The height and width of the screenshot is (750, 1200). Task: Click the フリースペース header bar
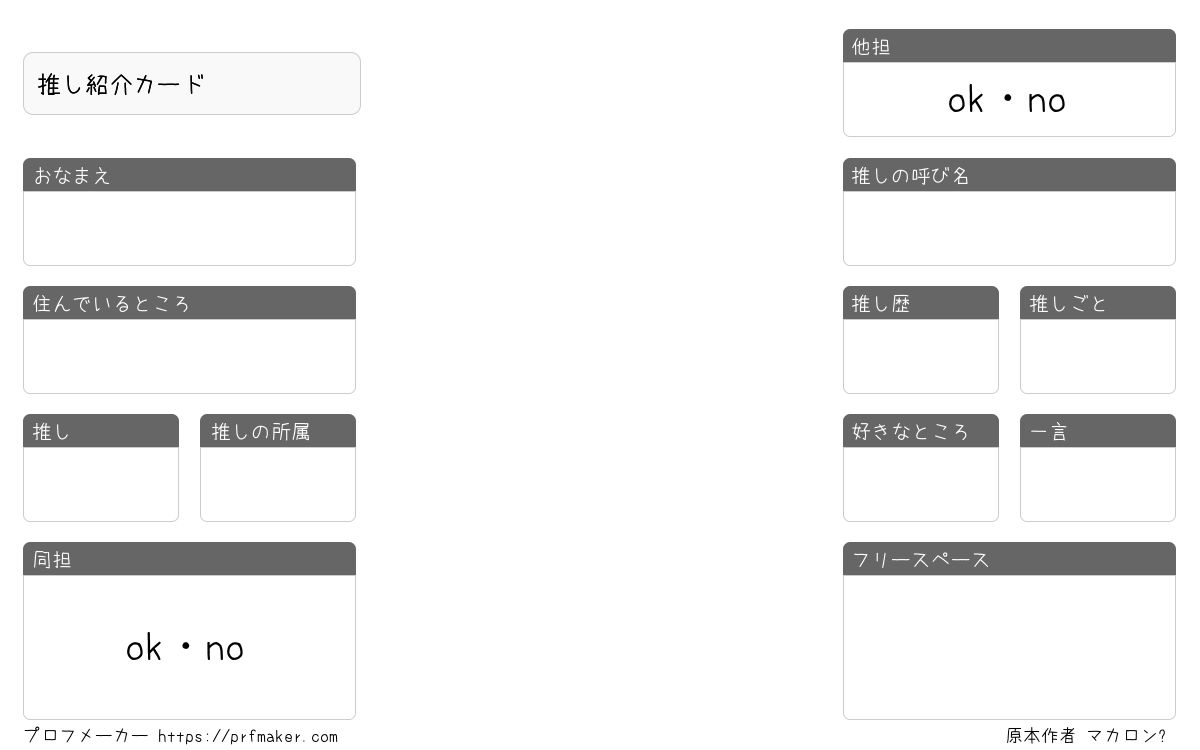pos(1009,559)
